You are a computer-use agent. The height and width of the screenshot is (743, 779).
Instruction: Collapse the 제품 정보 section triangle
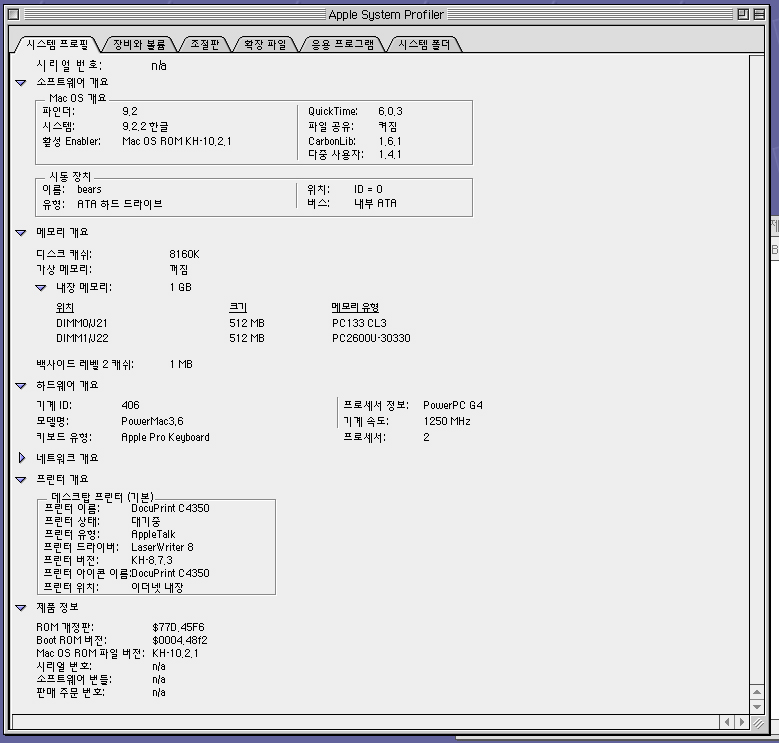pyautogui.click(x=21, y=608)
